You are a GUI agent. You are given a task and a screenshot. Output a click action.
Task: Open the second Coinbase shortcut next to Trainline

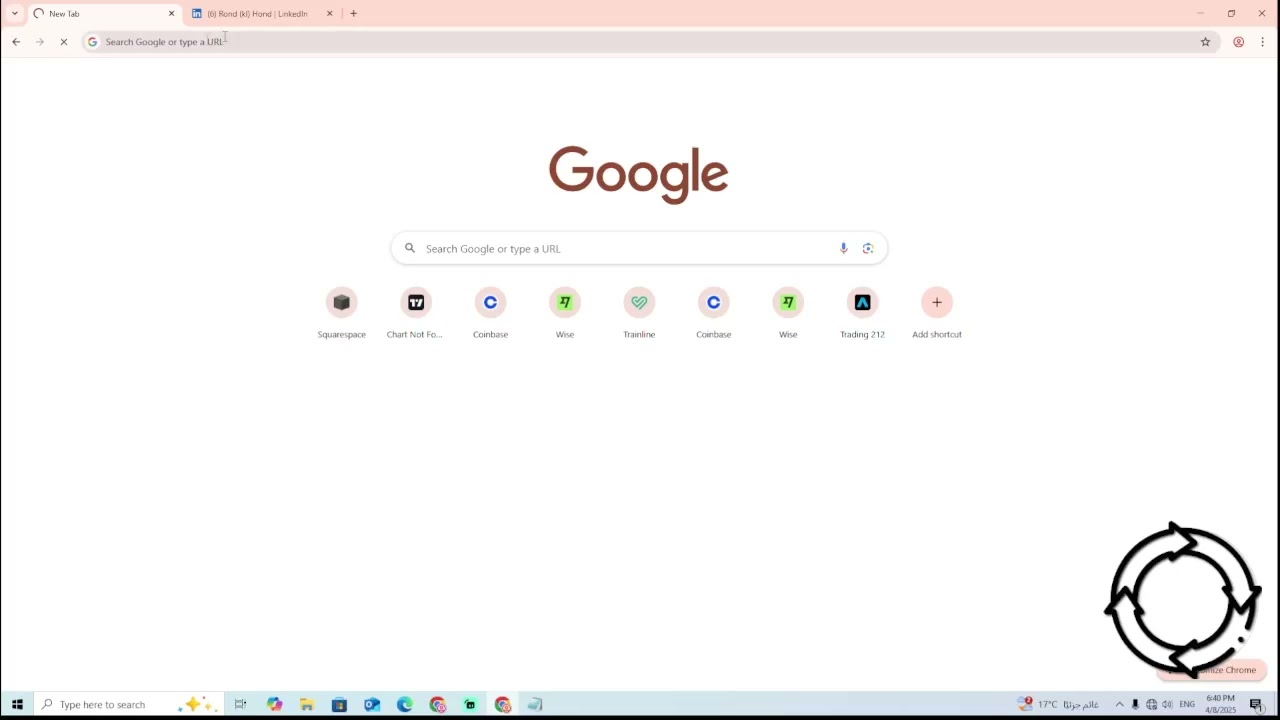pos(713,313)
